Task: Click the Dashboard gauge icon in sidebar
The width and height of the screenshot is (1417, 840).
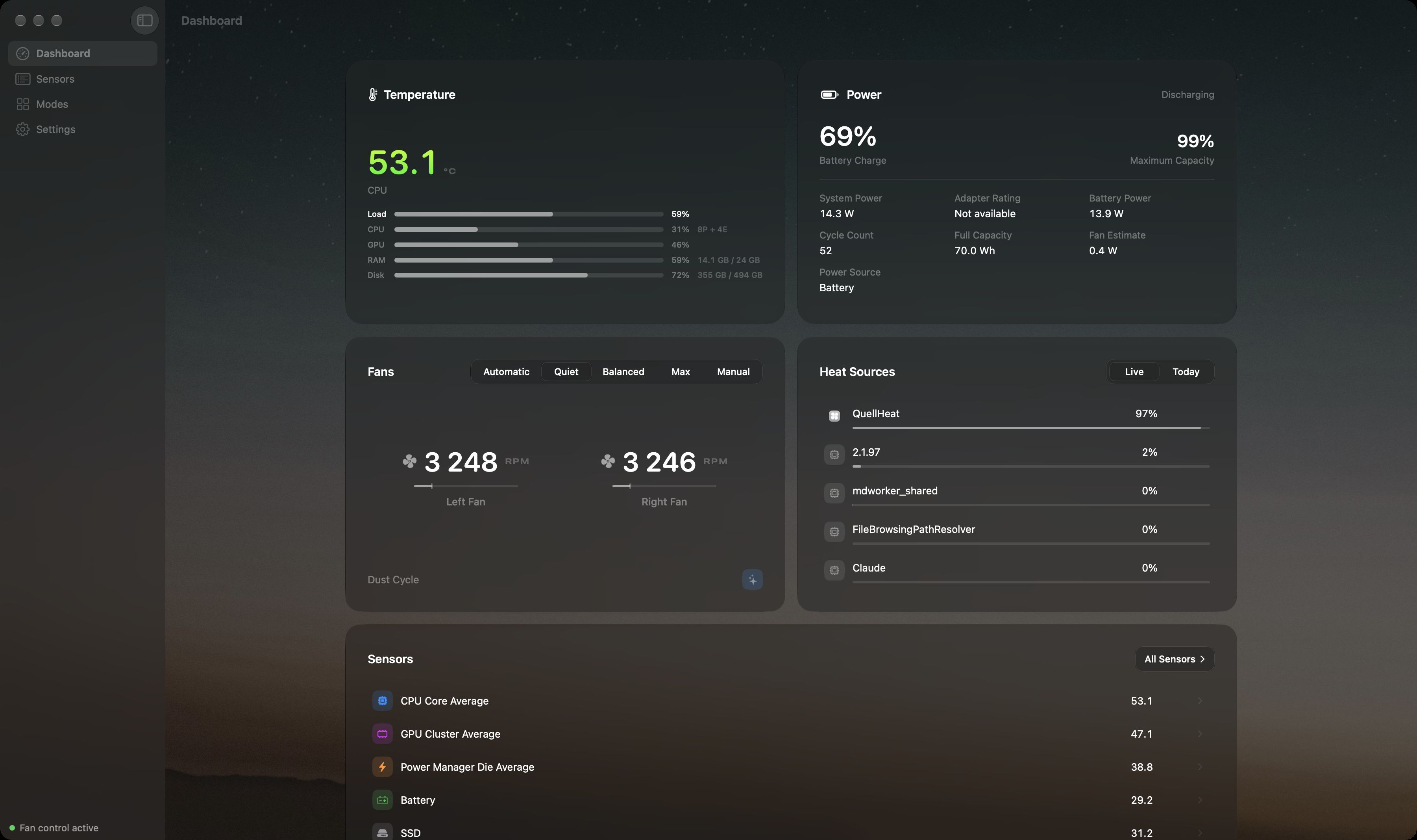Action: point(23,53)
